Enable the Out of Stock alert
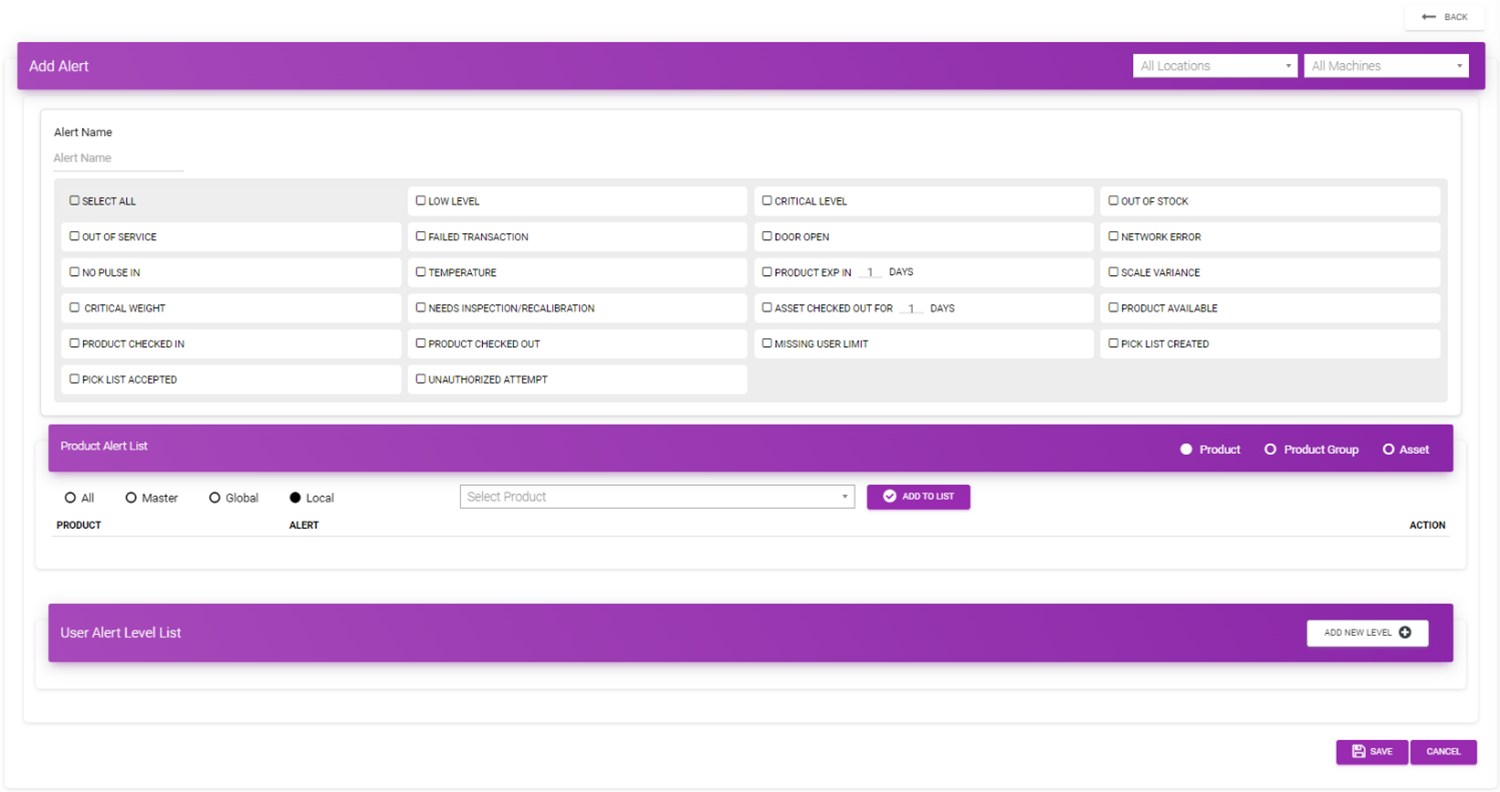Image resolution: width=1500 pixels, height=792 pixels. [1114, 200]
